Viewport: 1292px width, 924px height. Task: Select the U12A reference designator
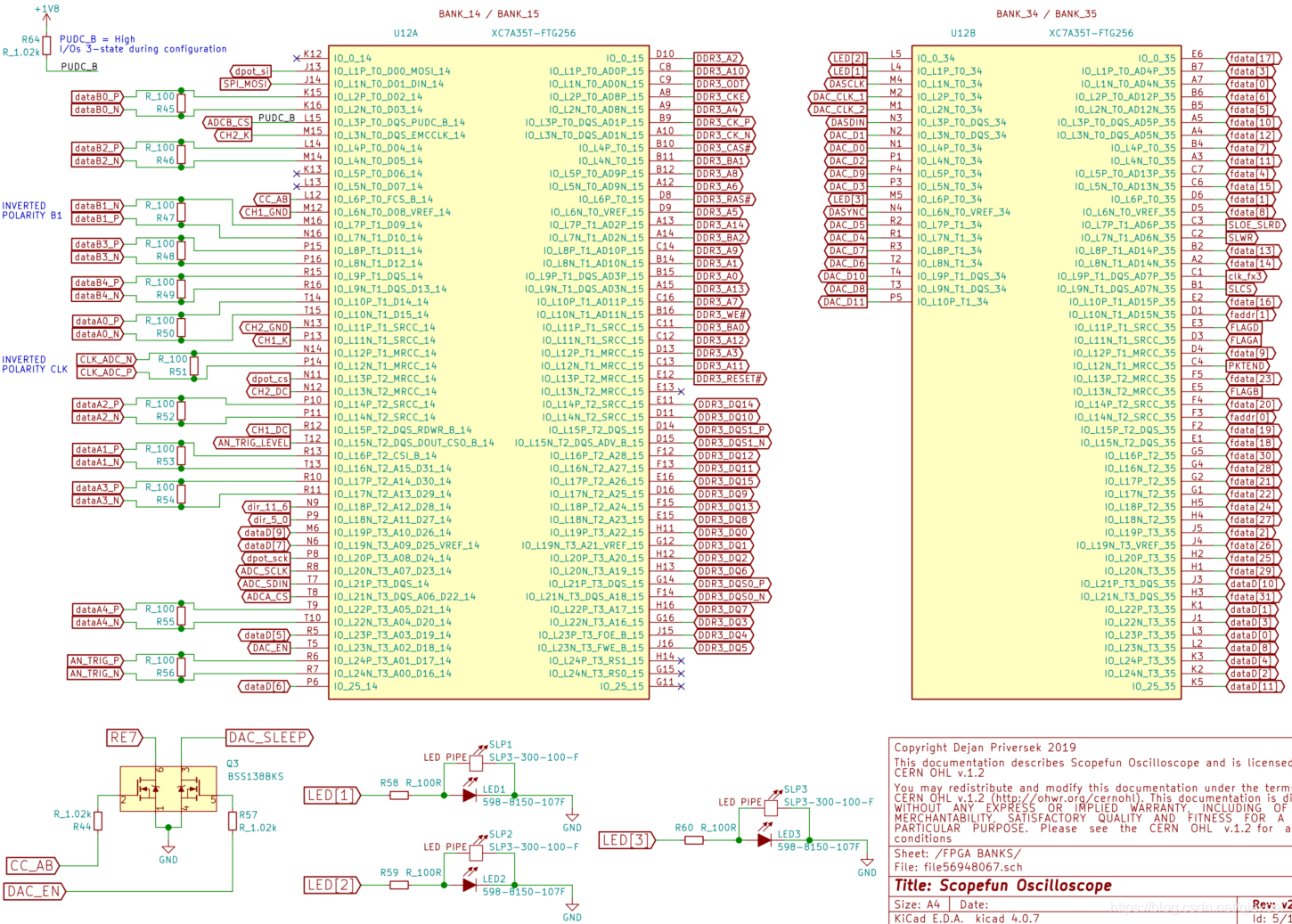pos(405,33)
